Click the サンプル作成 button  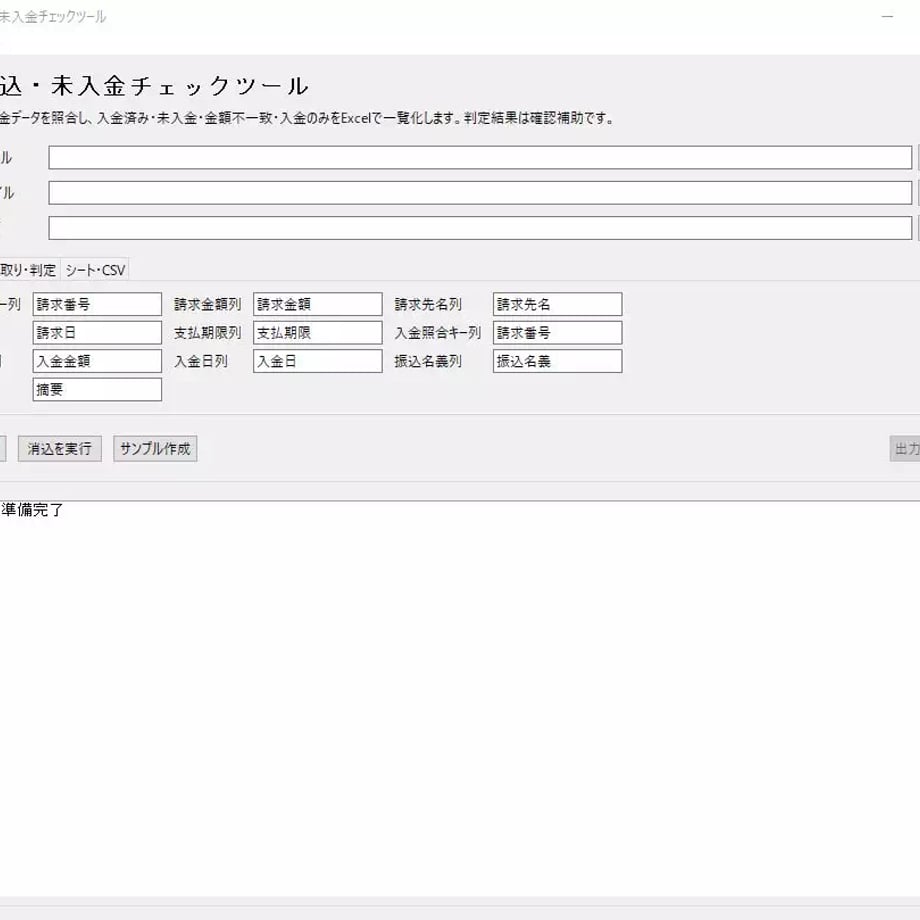point(155,449)
